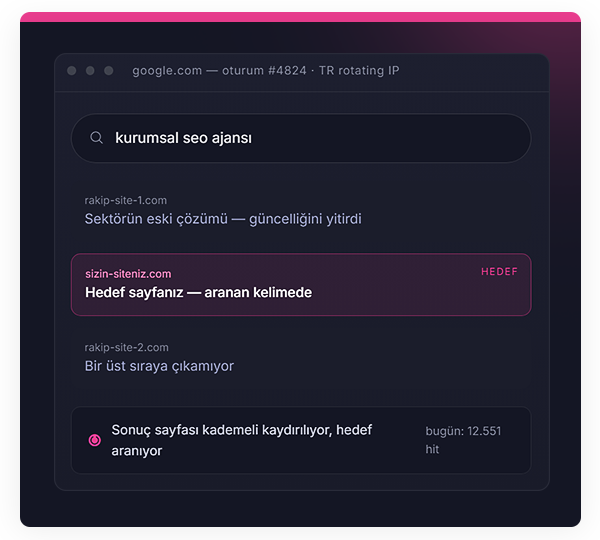This screenshot has width=600, height=540.
Task: Click the highlighted target result card background
Action: pos(301,284)
